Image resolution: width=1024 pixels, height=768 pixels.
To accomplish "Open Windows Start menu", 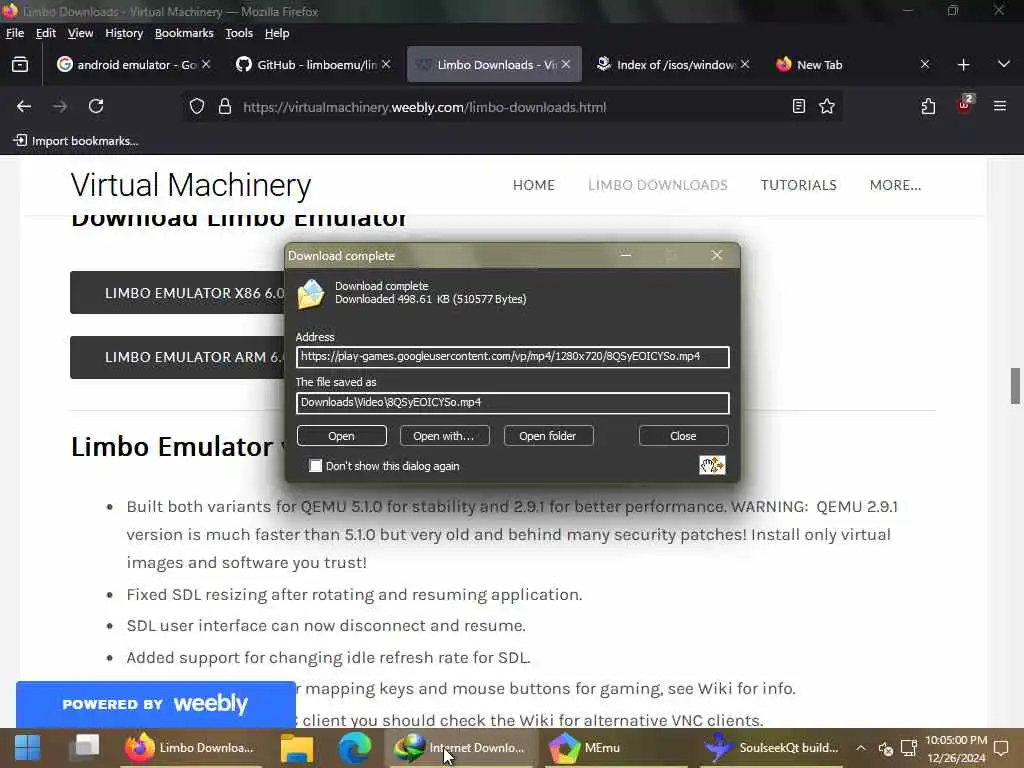I will (x=27, y=748).
